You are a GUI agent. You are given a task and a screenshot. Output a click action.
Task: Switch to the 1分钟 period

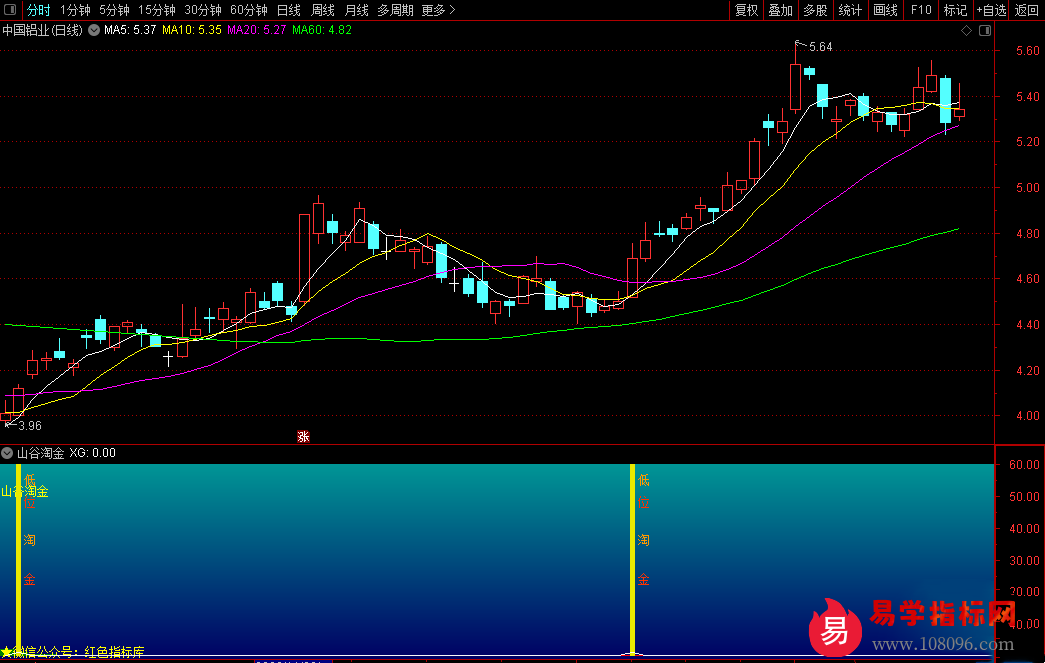(x=75, y=10)
